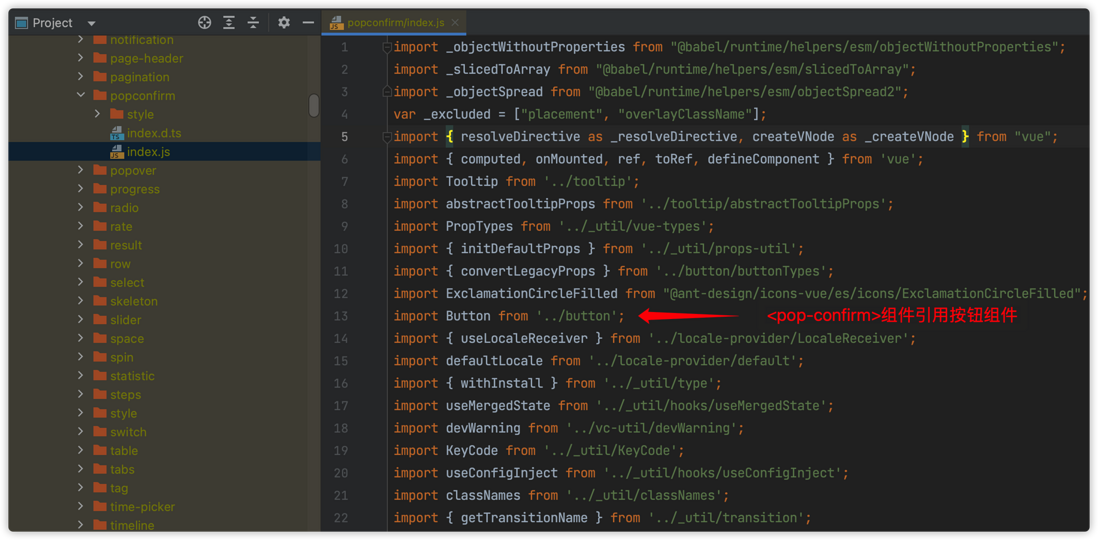Screen dimensions: 1098x540
Task: Select the slider folder
Action: pyautogui.click(x=125, y=320)
